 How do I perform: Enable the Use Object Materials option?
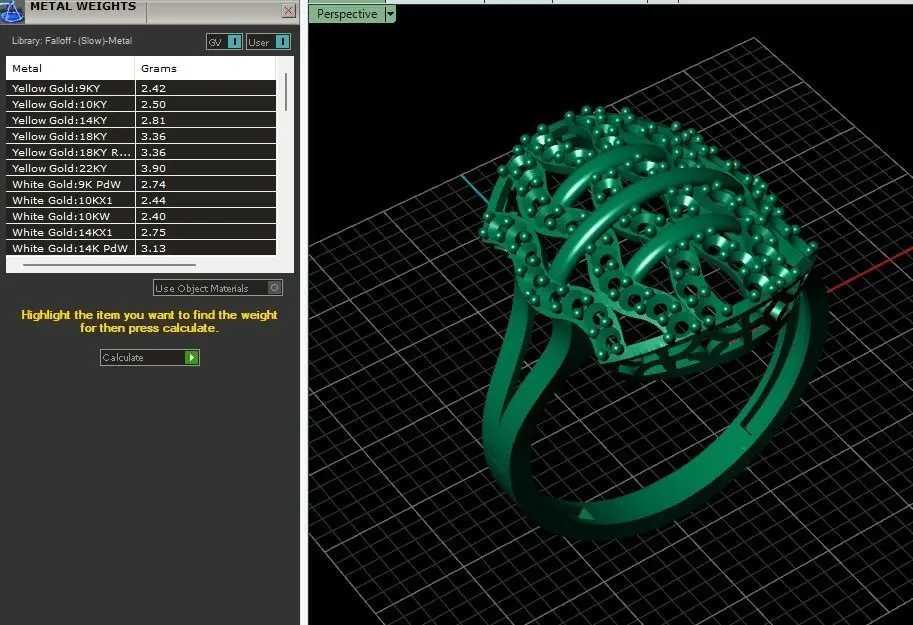click(x=274, y=288)
